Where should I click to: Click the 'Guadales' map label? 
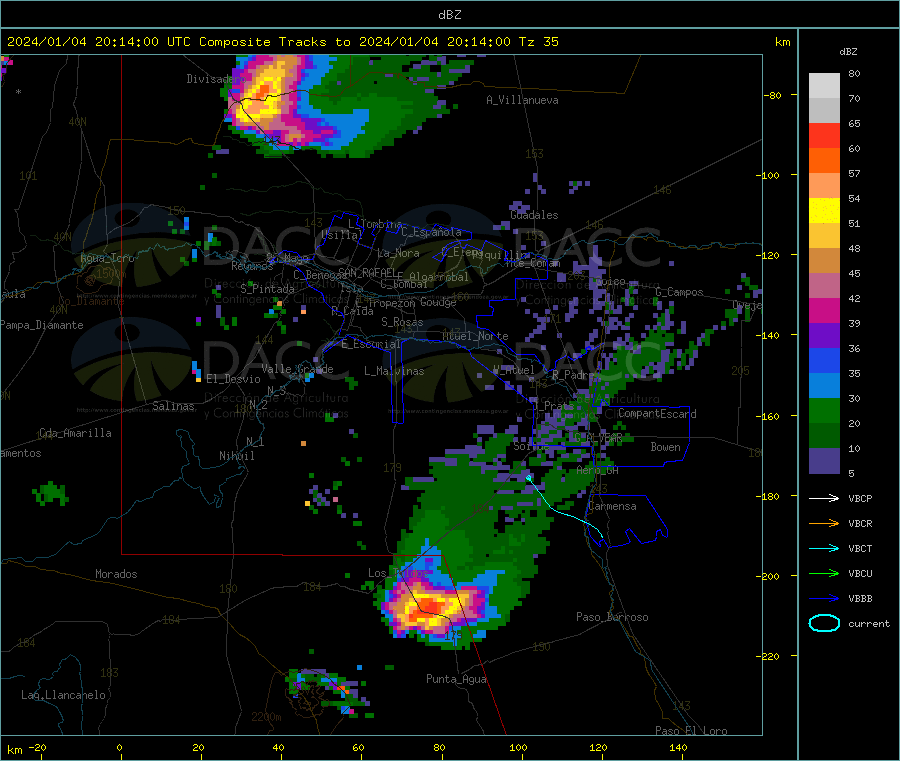point(534,215)
